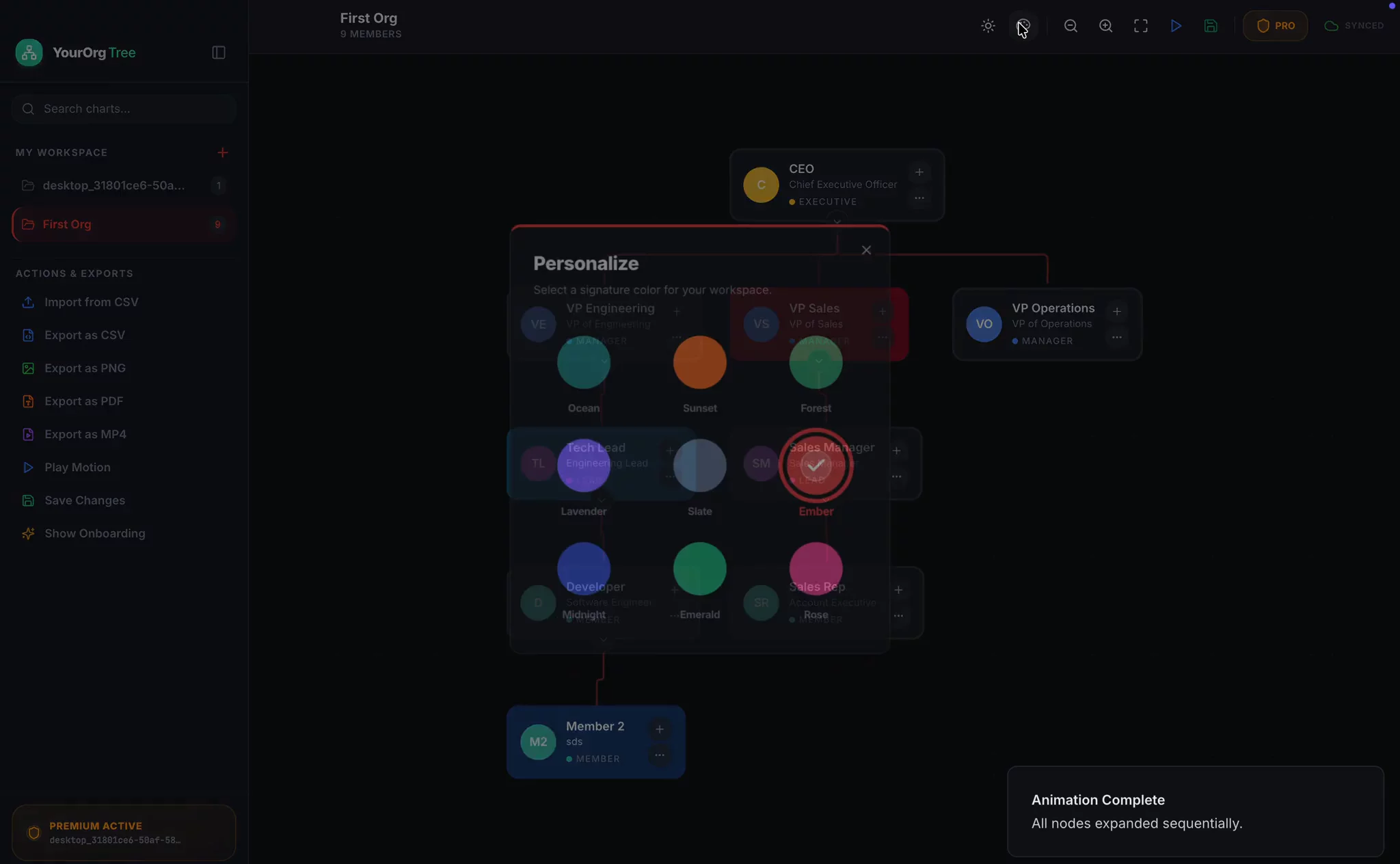Screen dimensions: 1400x864
Task: Open the Sales Rep options menu
Action: click(898, 616)
